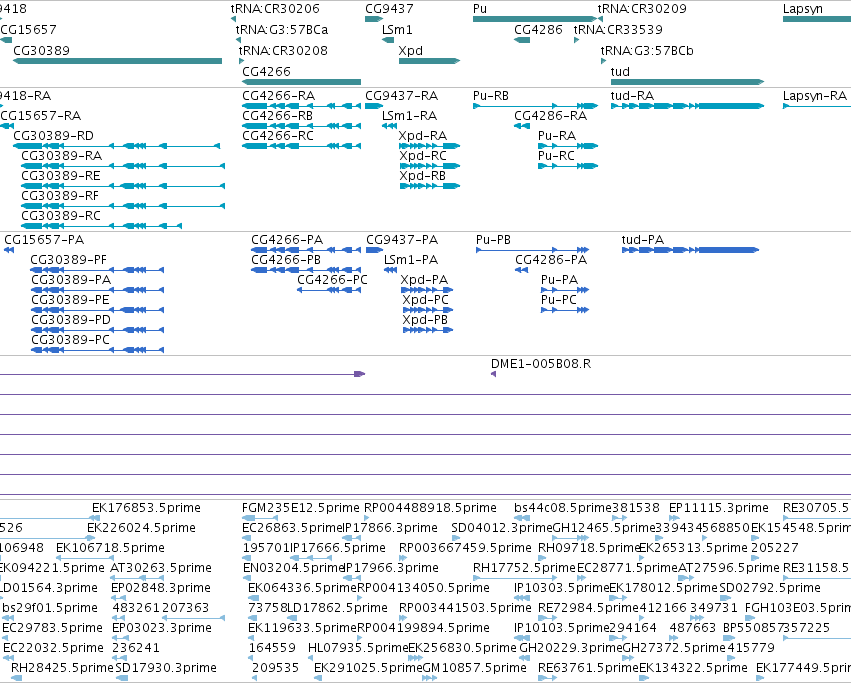Click the Xpd-RC transcript label

(423, 156)
